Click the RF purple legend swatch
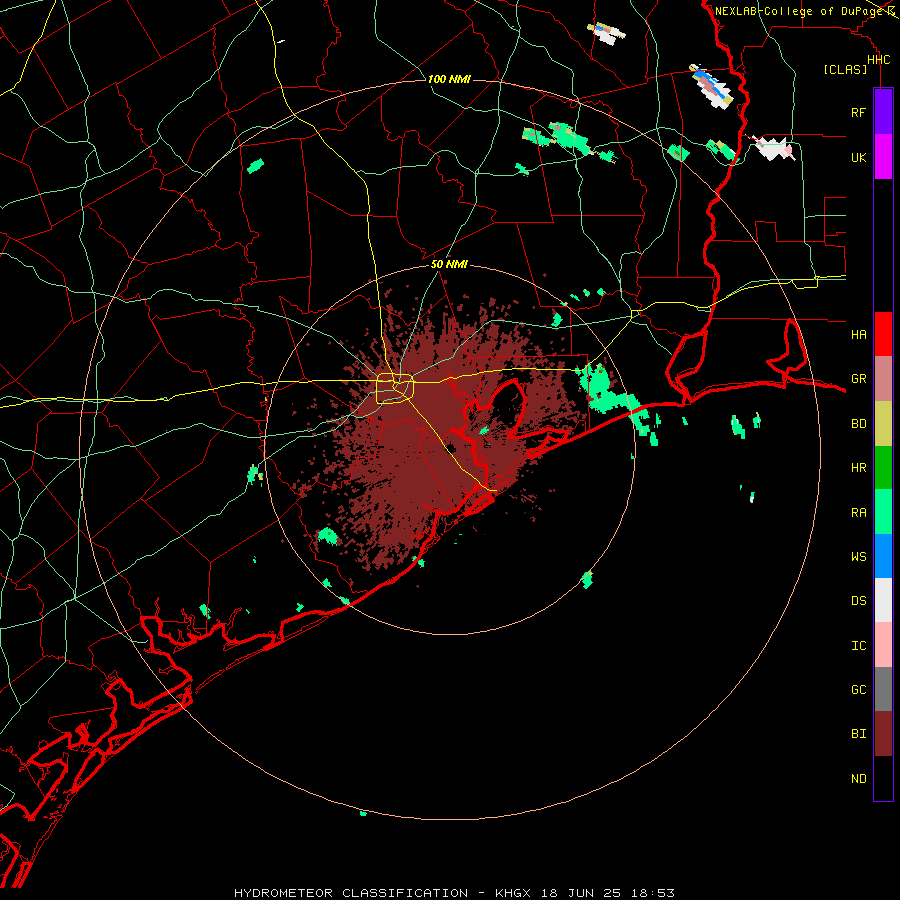900x900 pixels. click(883, 111)
